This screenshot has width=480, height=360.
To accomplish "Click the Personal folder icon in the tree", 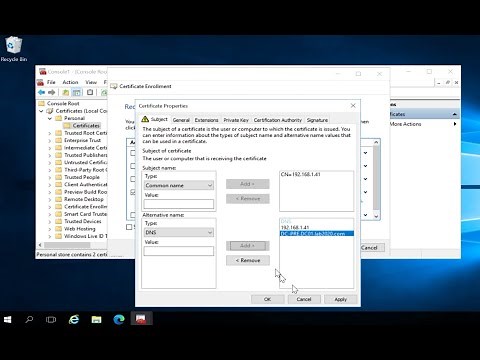I will click(x=59, y=118).
